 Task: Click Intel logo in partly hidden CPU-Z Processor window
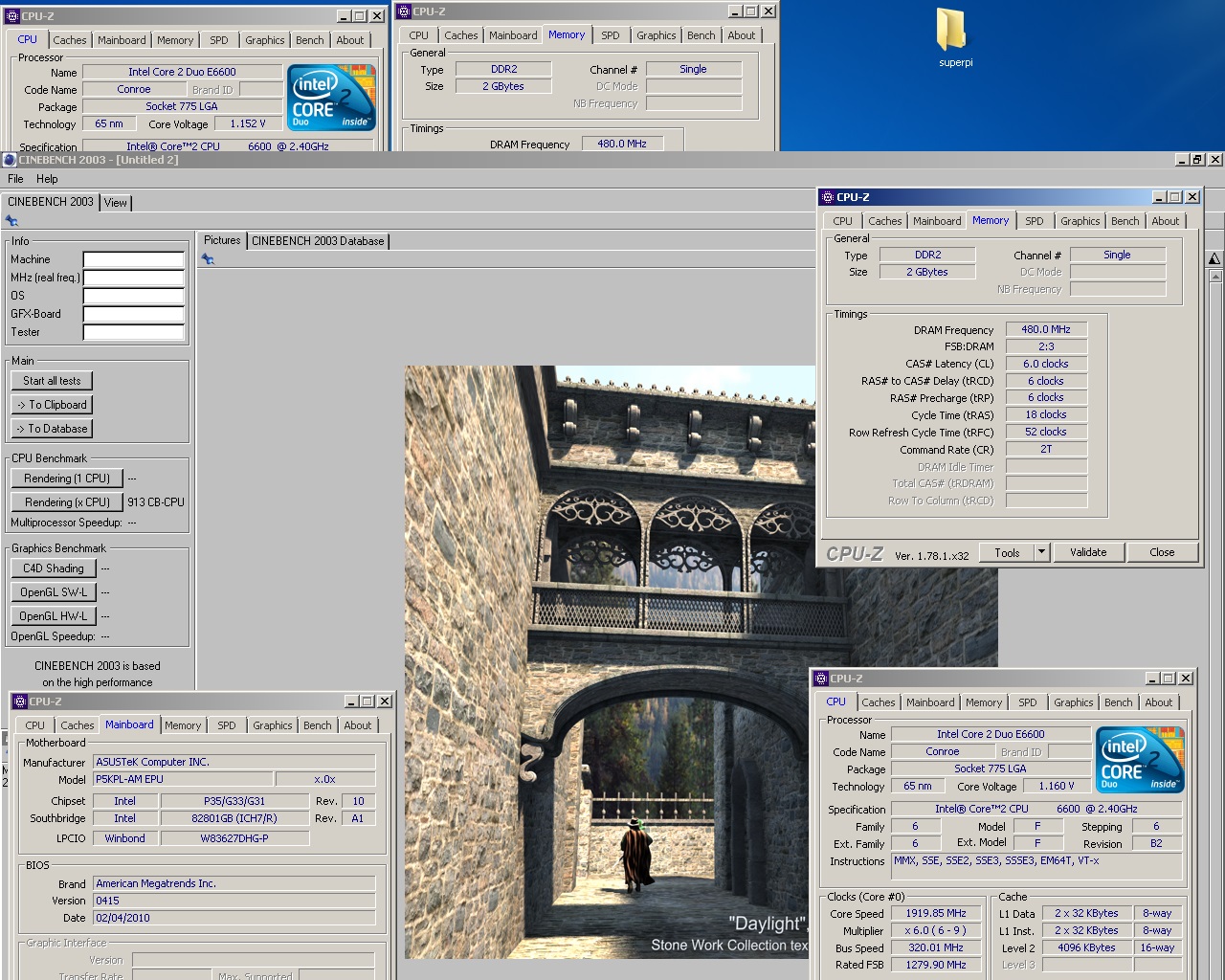tap(332, 98)
